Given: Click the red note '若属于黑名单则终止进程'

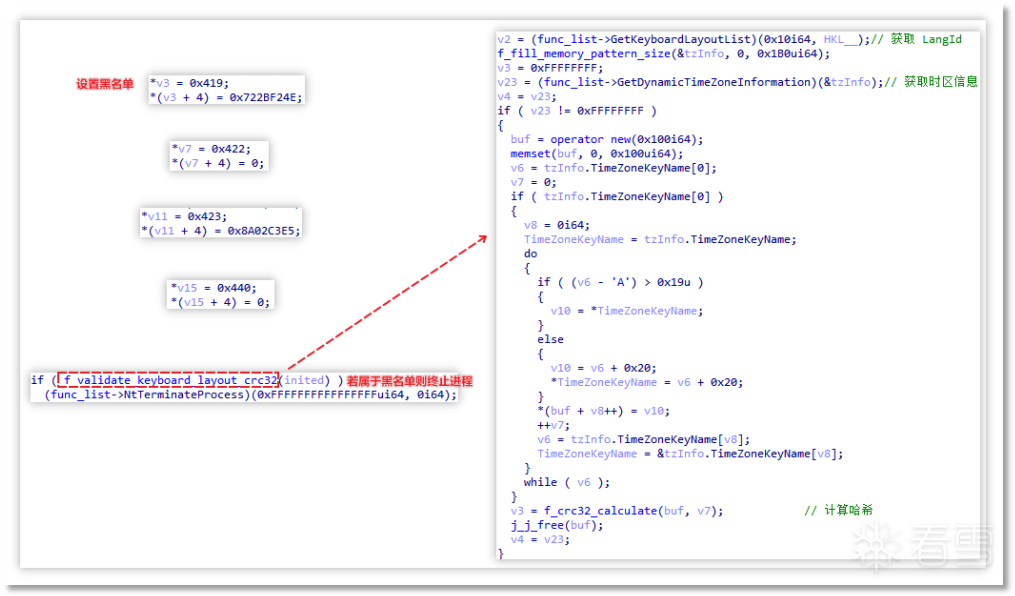Looking at the screenshot, I should [409, 381].
